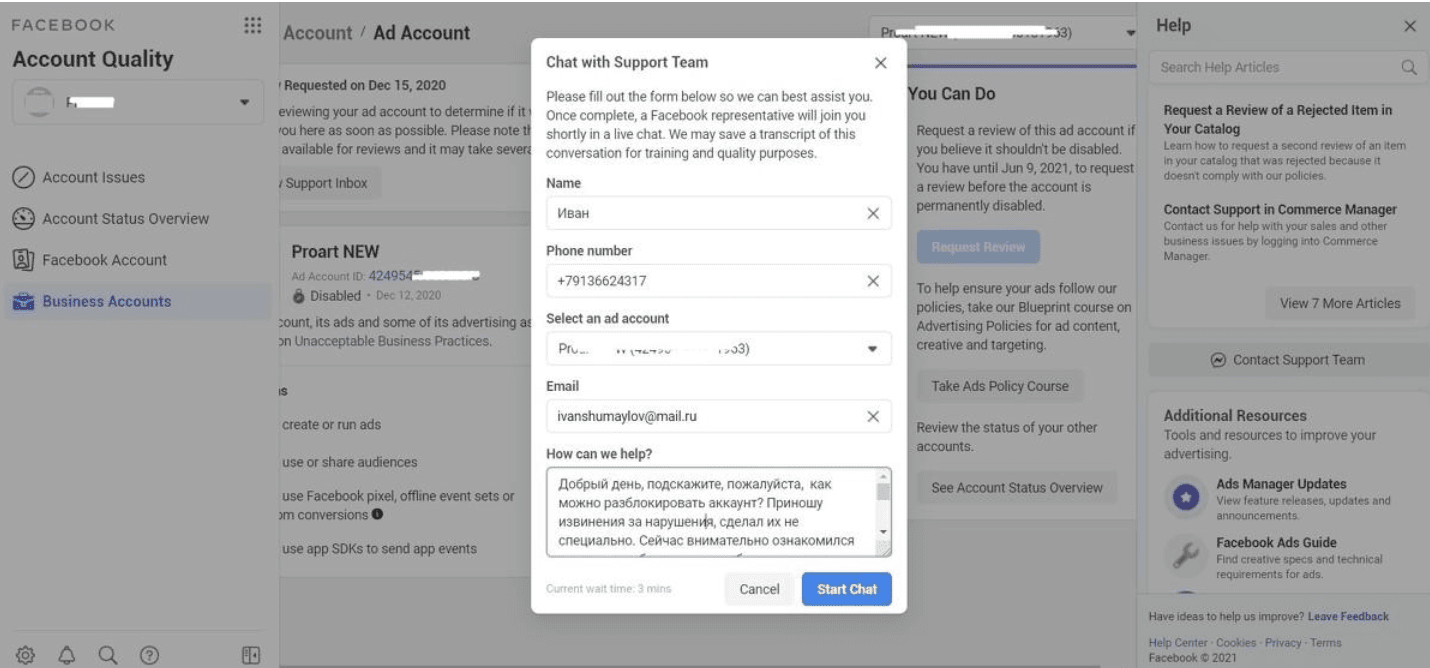Collapse the left navigation panel
The image size is (1430, 668).
coord(252,655)
